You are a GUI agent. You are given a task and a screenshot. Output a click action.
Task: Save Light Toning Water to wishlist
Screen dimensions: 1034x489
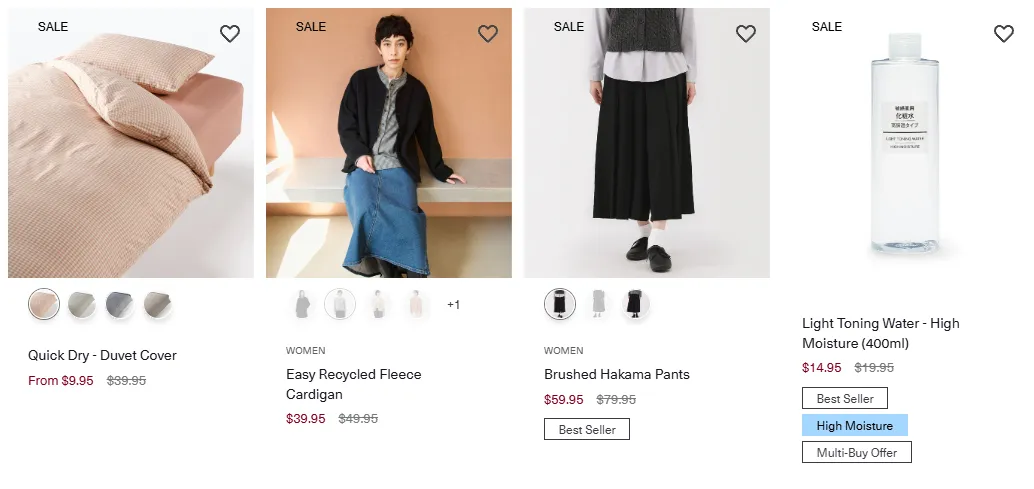pyautogui.click(x=1003, y=34)
